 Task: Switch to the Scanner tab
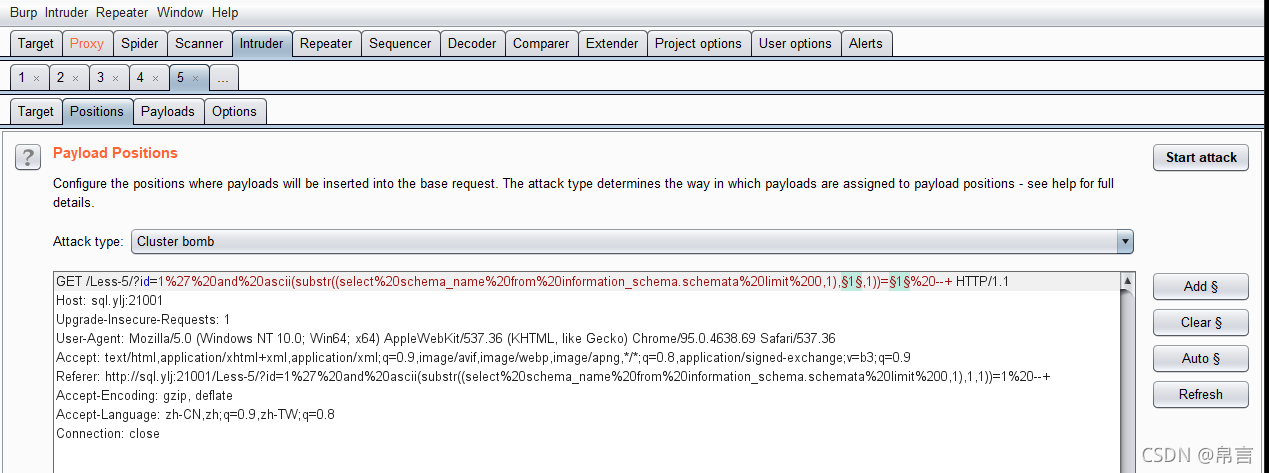[x=199, y=43]
